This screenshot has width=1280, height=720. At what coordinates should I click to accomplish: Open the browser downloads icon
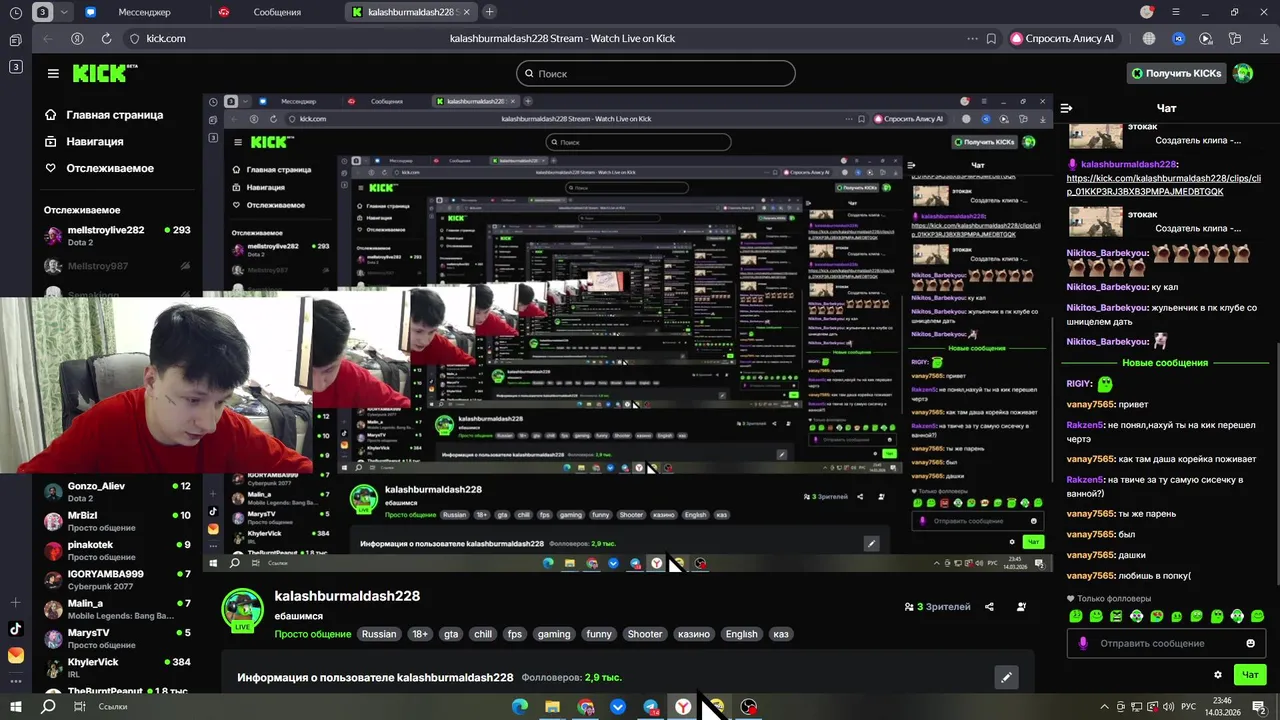(1263, 38)
